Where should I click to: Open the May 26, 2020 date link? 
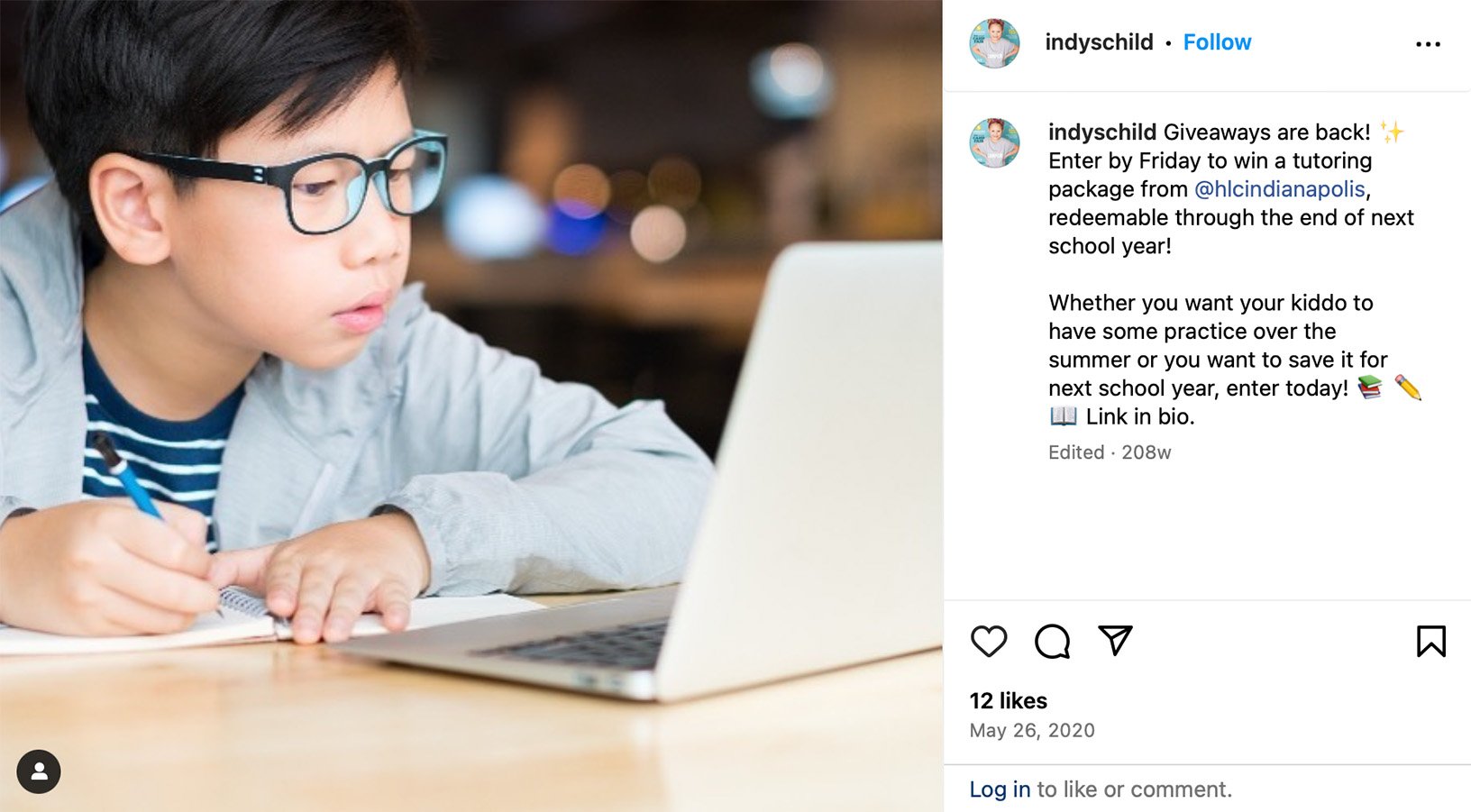click(x=1032, y=730)
